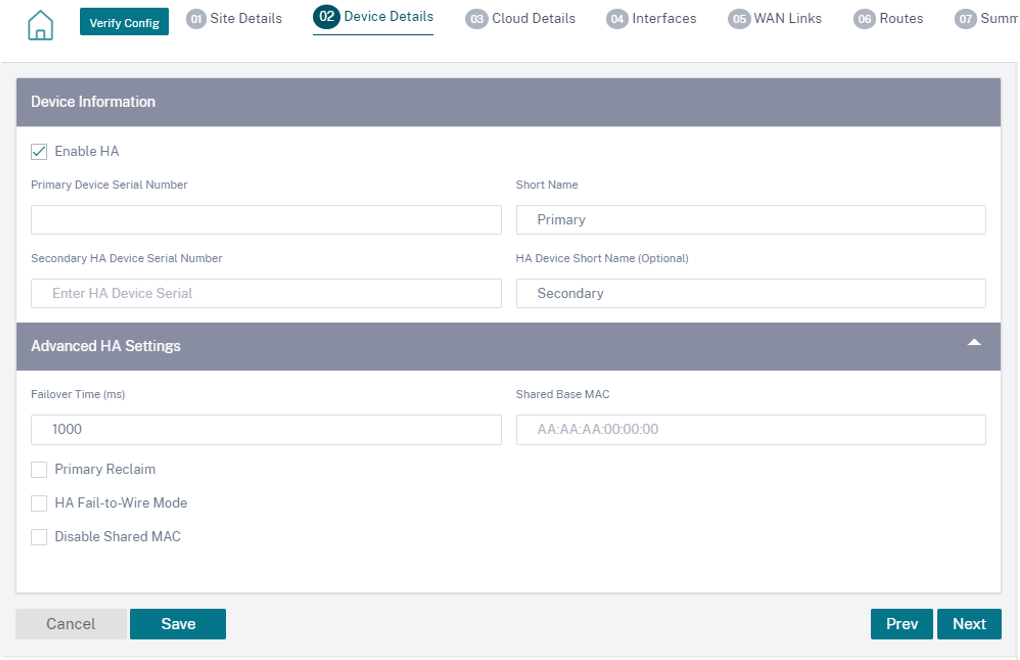The width and height of the screenshot is (1020, 660).
Task: Collapse the Advanced HA Settings section arrow
Action: click(974, 343)
